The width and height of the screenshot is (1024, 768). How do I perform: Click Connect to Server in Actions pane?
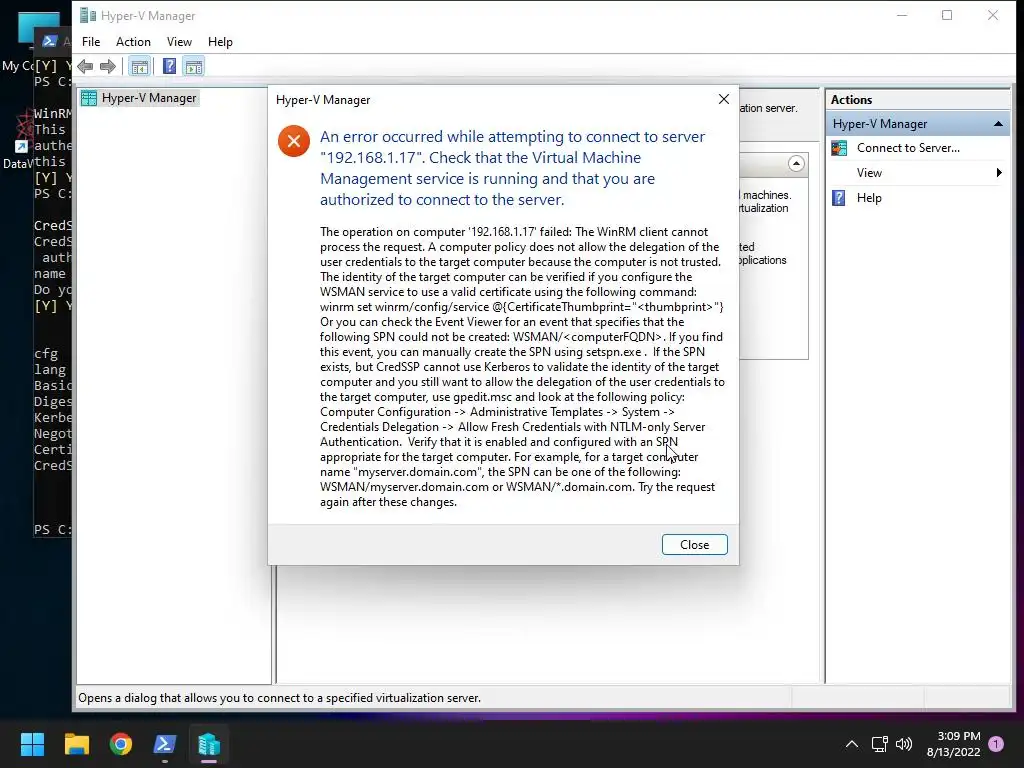point(908,148)
